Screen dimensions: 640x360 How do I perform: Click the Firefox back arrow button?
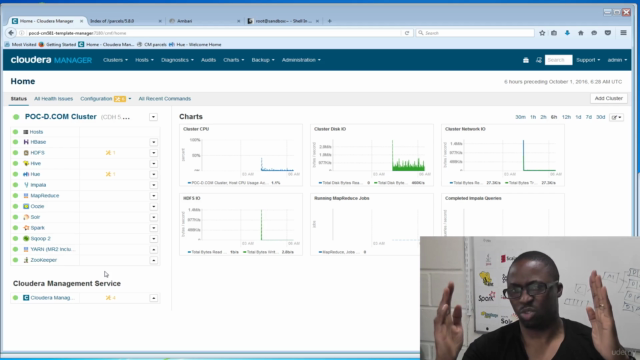click(11, 33)
